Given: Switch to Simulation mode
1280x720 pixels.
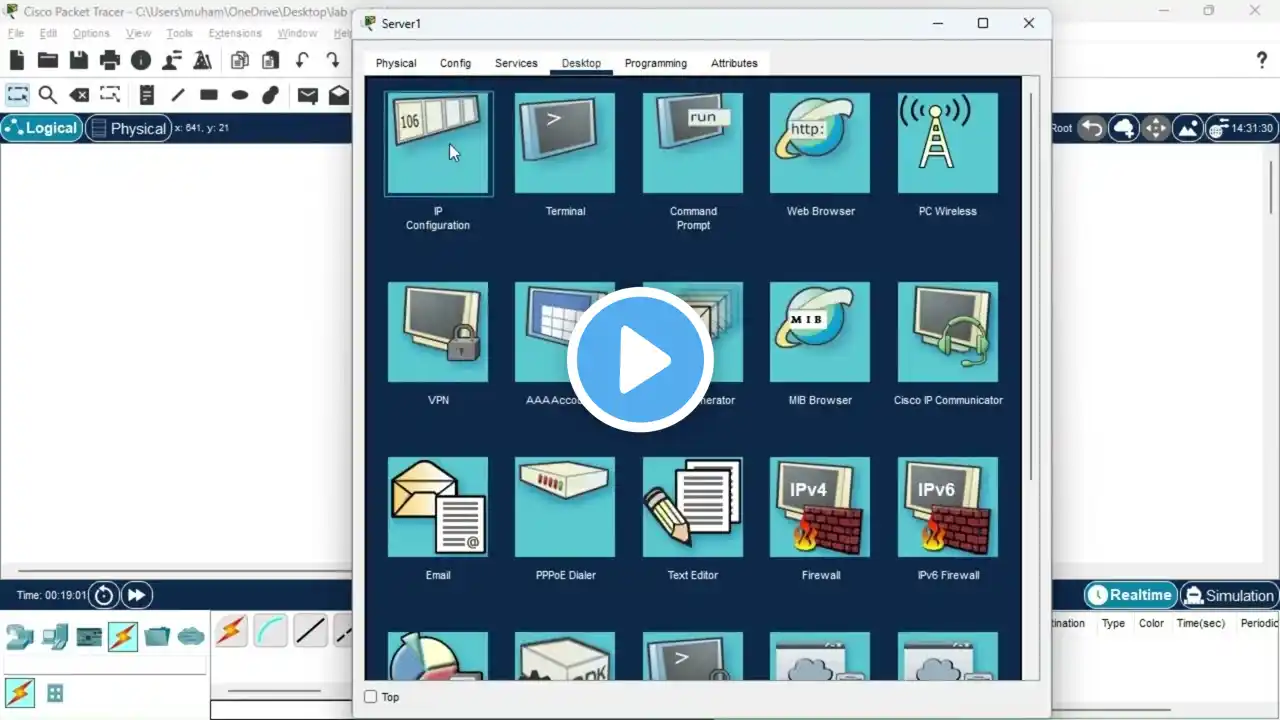Looking at the screenshot, I should pyautogui.click(x=1229, y=595).
